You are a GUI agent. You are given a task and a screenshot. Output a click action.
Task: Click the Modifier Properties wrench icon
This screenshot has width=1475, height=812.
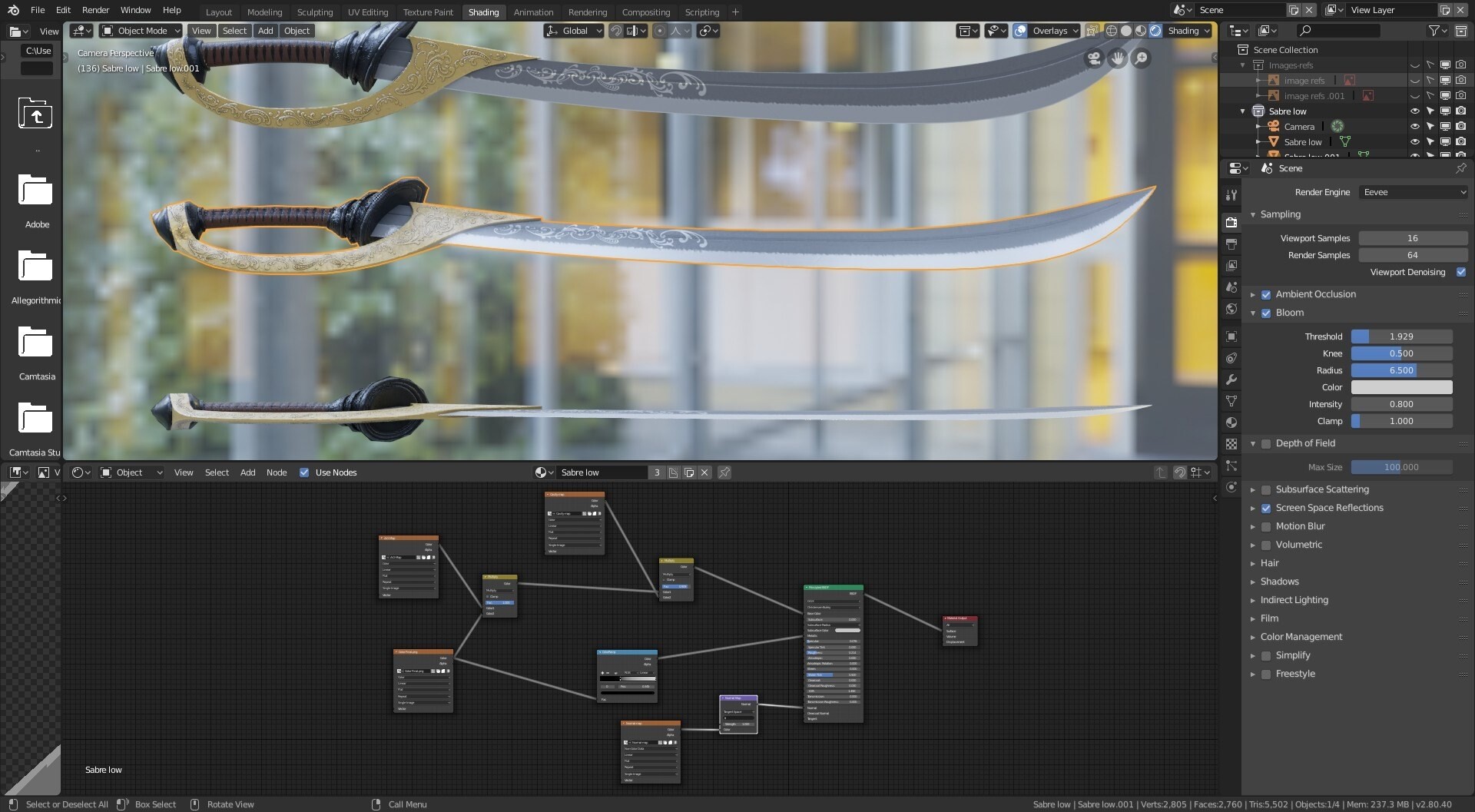(x=1232, y=379)
